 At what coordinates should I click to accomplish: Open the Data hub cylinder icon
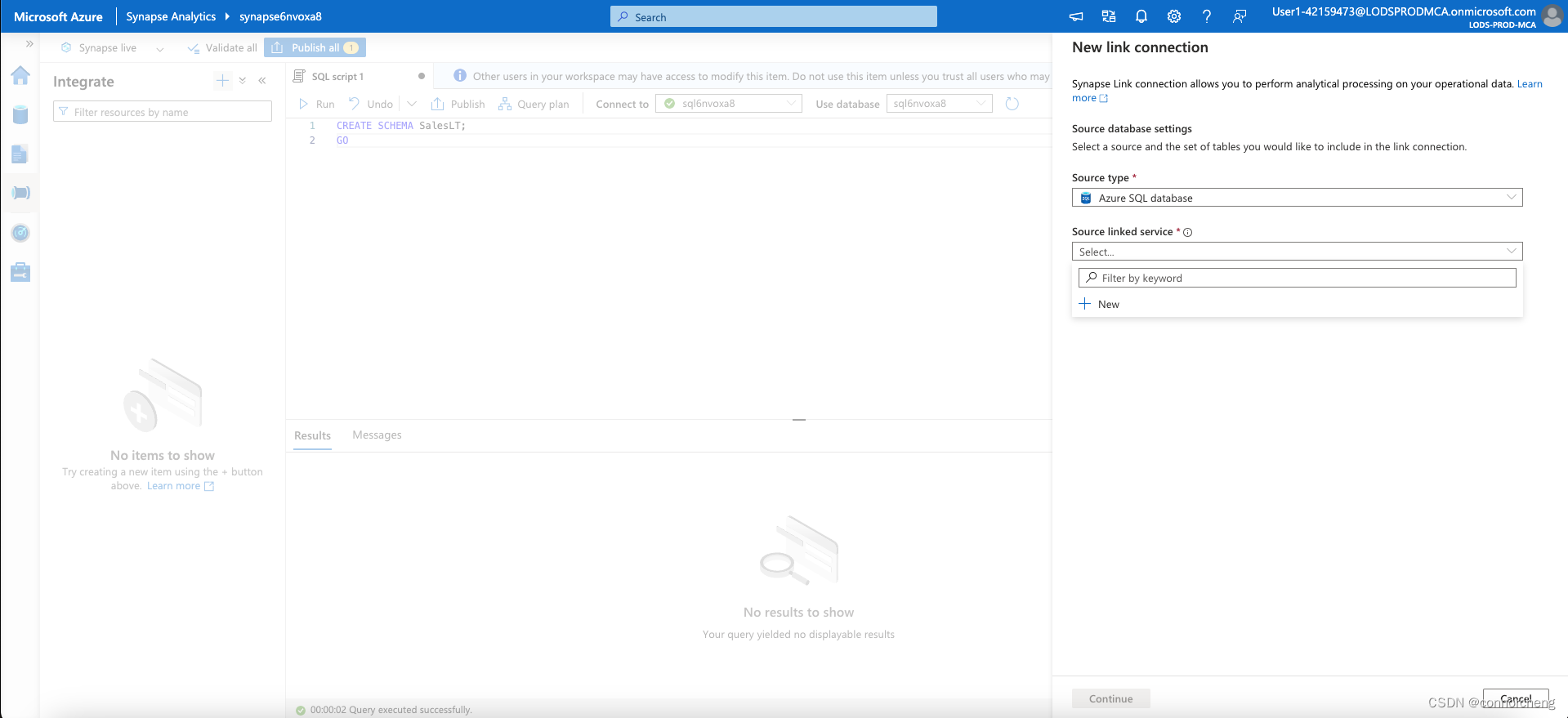pos(20,115)
